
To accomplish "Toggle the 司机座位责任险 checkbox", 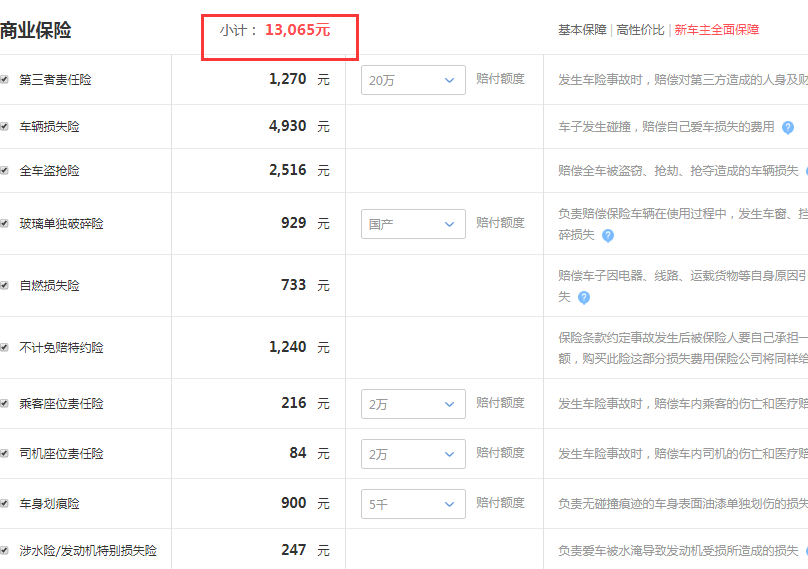I will (x=5, y=454).
